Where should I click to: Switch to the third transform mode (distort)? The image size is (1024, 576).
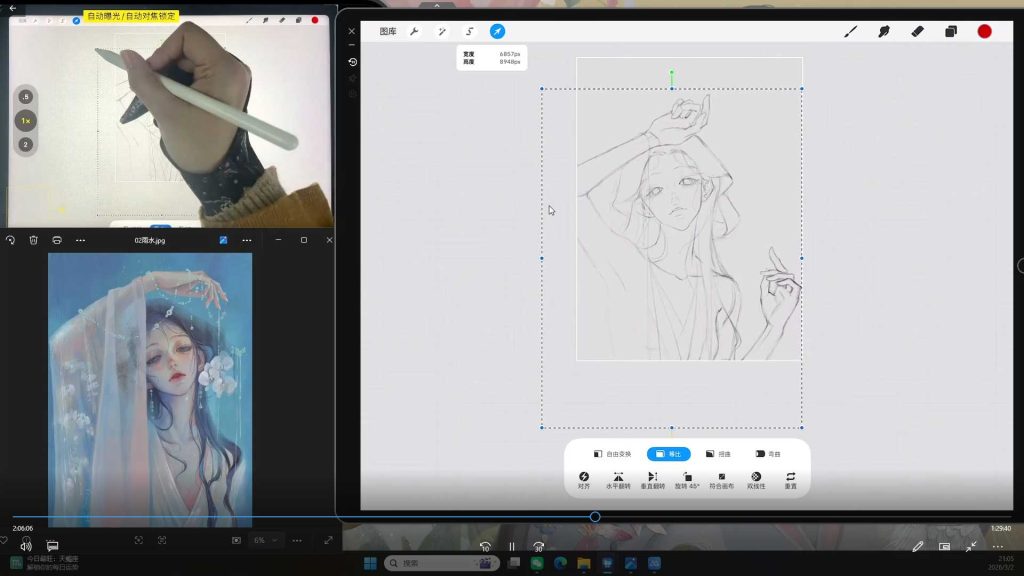click(718, 454)
